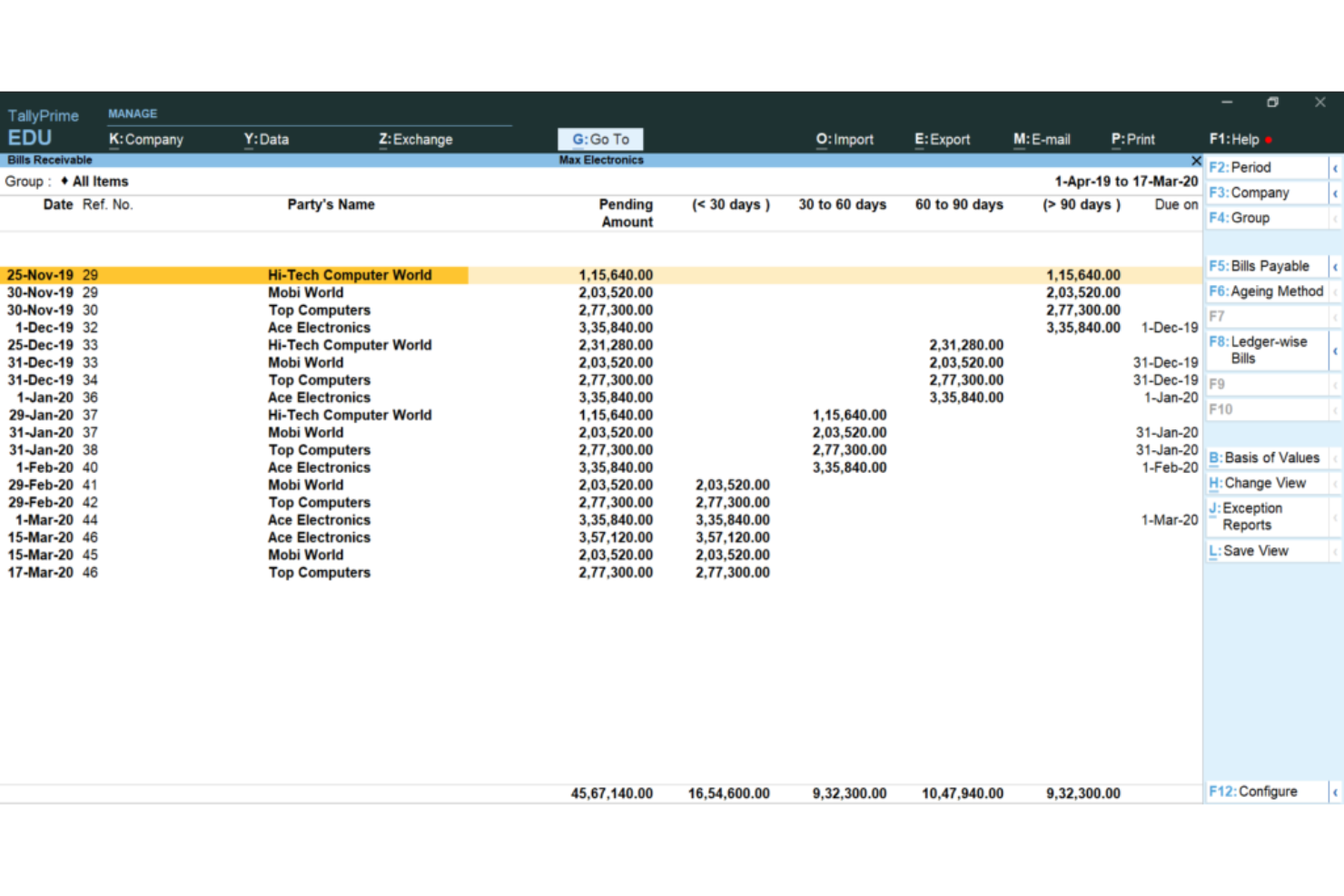
Task: Open the K: Company menu
Action: tap(146, 139)
